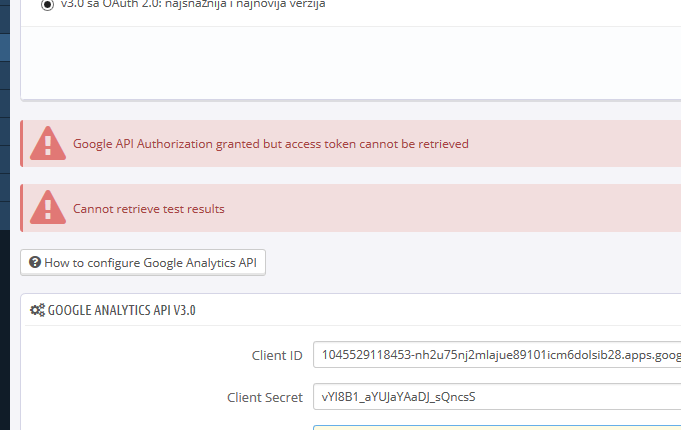Click the 'Cannot retrieve test results' message

pyautogui.click(x=149, y=209)
